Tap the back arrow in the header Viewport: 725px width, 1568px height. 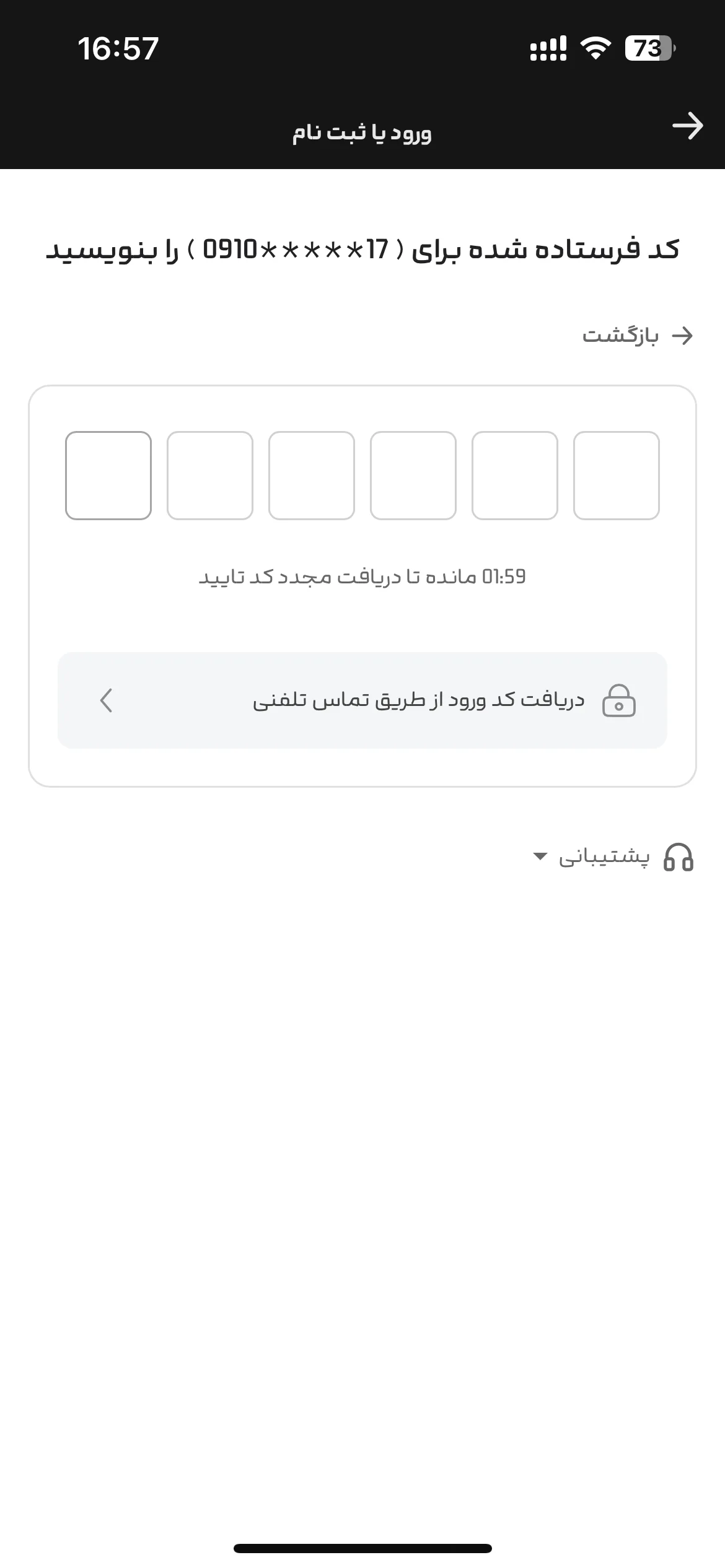688,126
